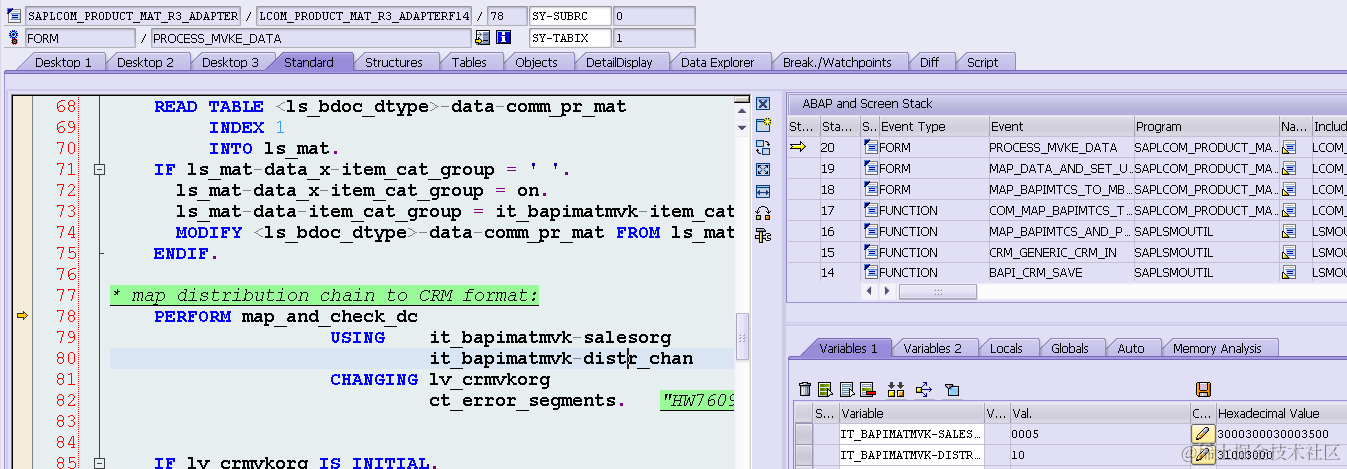Switch to the Diff tab
The width and height of the screenshot is (1347, 469).
pos(929,62)
